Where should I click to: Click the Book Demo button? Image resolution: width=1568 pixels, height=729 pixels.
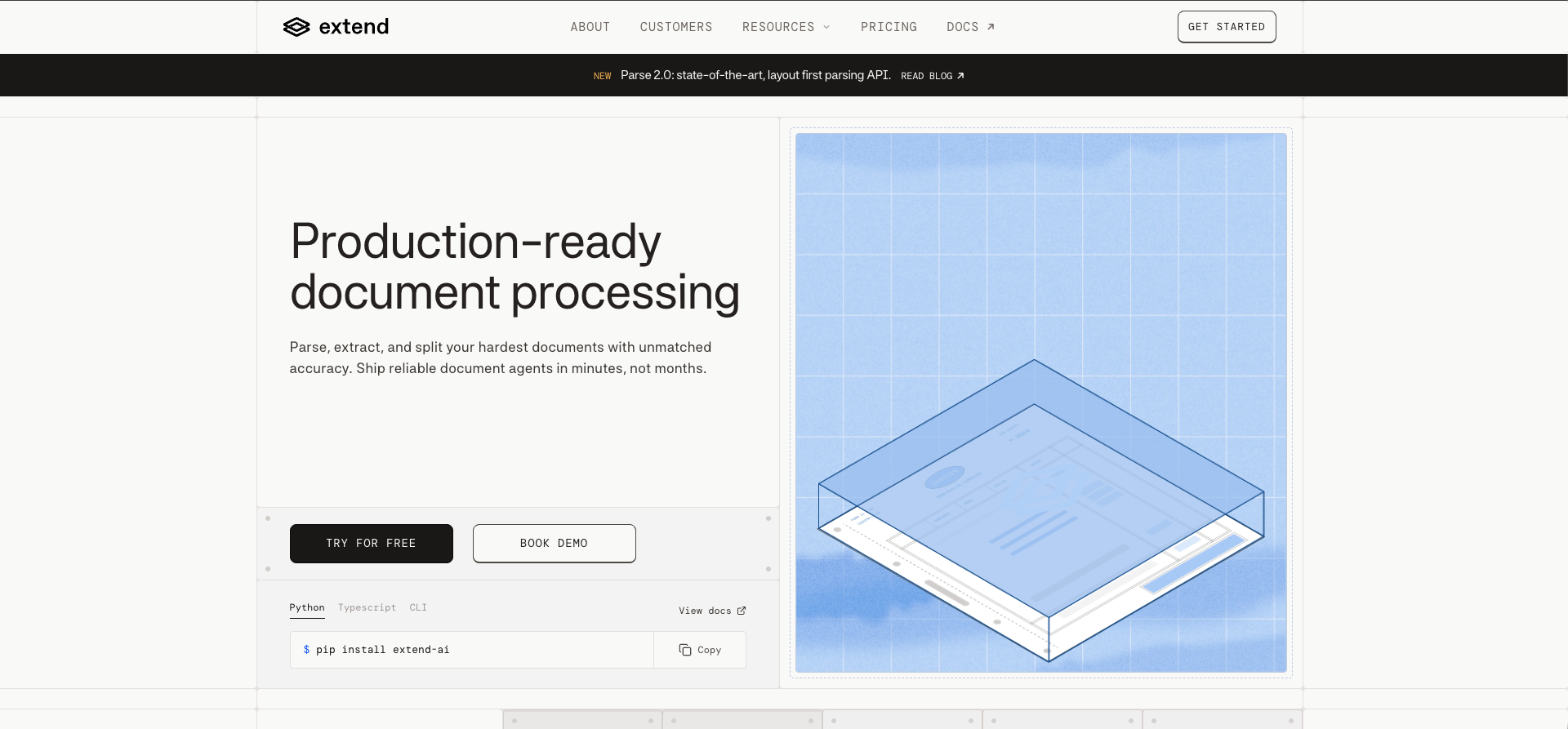(x=555, y=544)
